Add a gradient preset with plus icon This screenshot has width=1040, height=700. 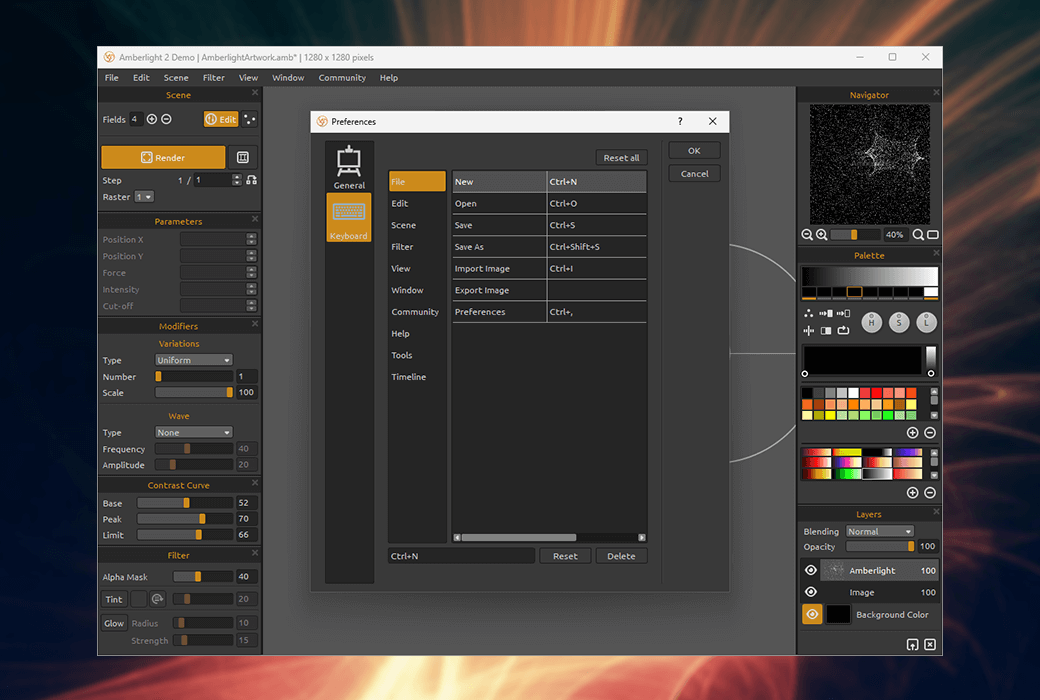913,492
